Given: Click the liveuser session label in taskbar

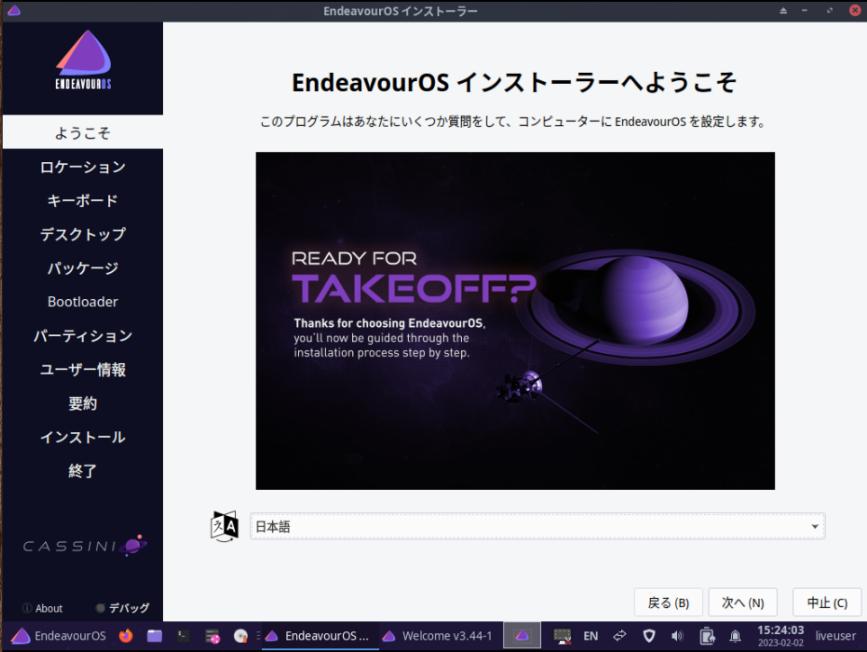Looking at the screenshot, I should [x=835, y=636].
